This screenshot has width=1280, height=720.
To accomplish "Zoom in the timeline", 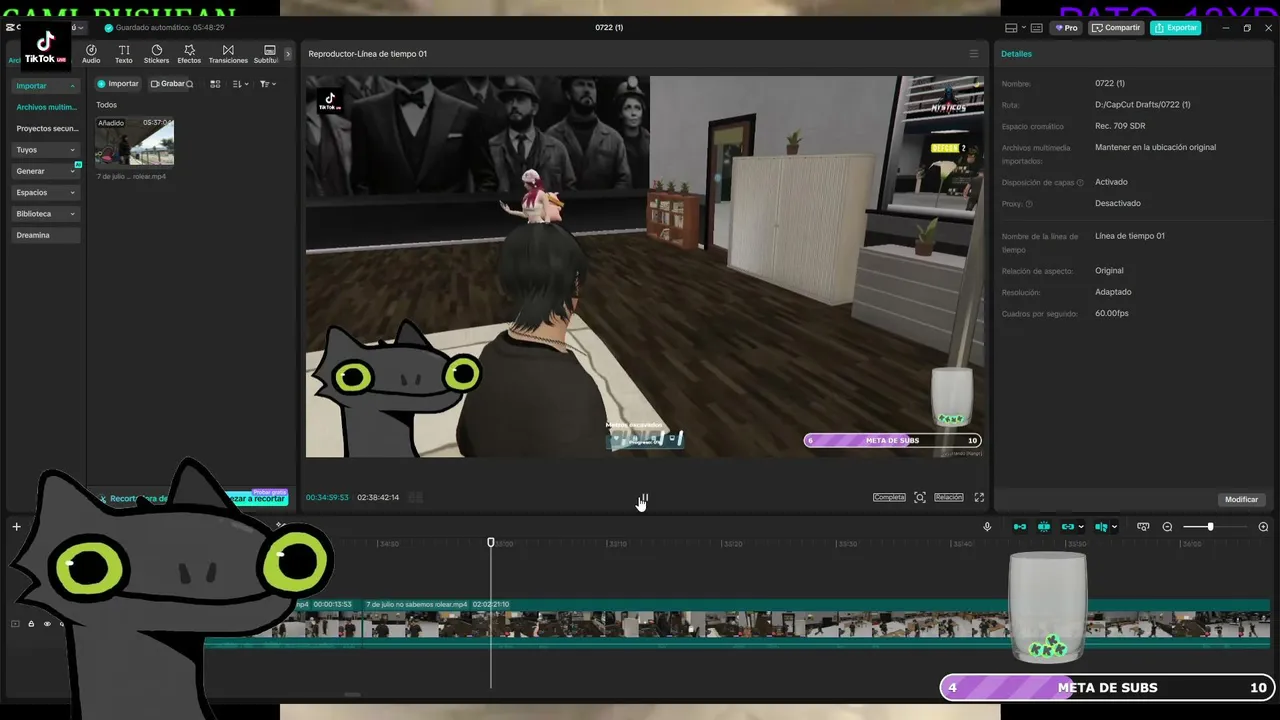I will point(1263,527).
